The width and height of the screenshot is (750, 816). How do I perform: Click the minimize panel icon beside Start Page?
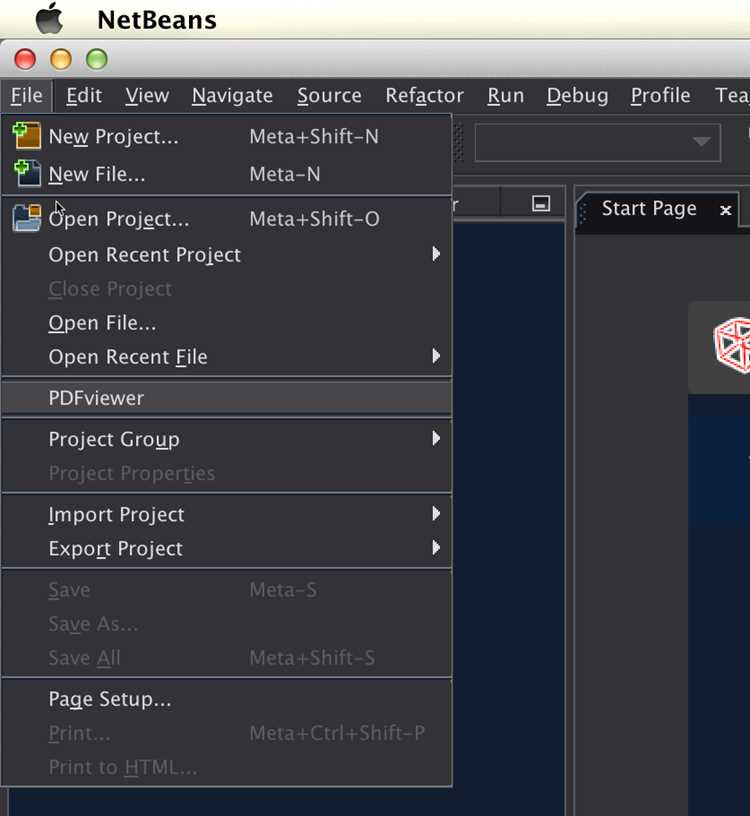click(x=541, y=203)
